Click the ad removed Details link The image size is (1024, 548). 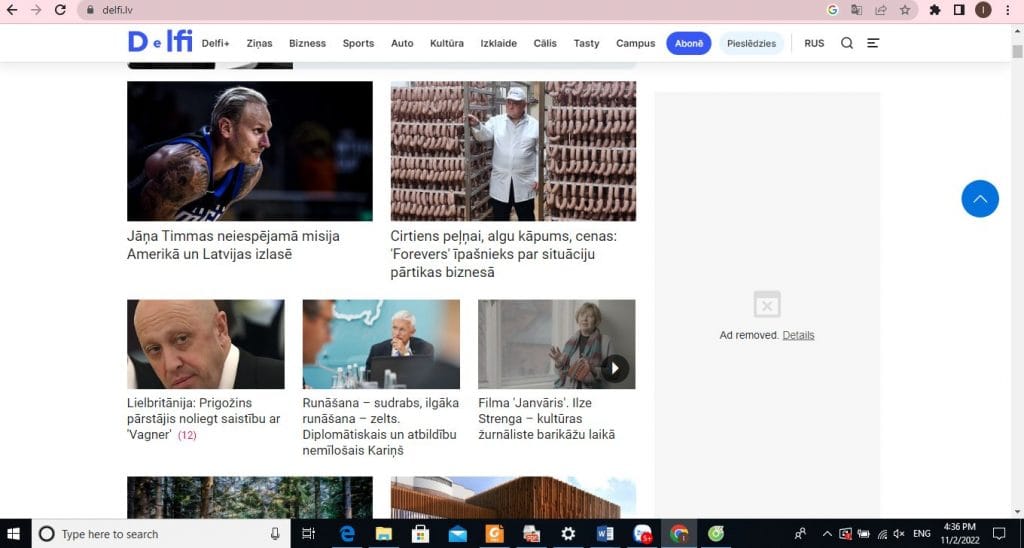(798, 335)
